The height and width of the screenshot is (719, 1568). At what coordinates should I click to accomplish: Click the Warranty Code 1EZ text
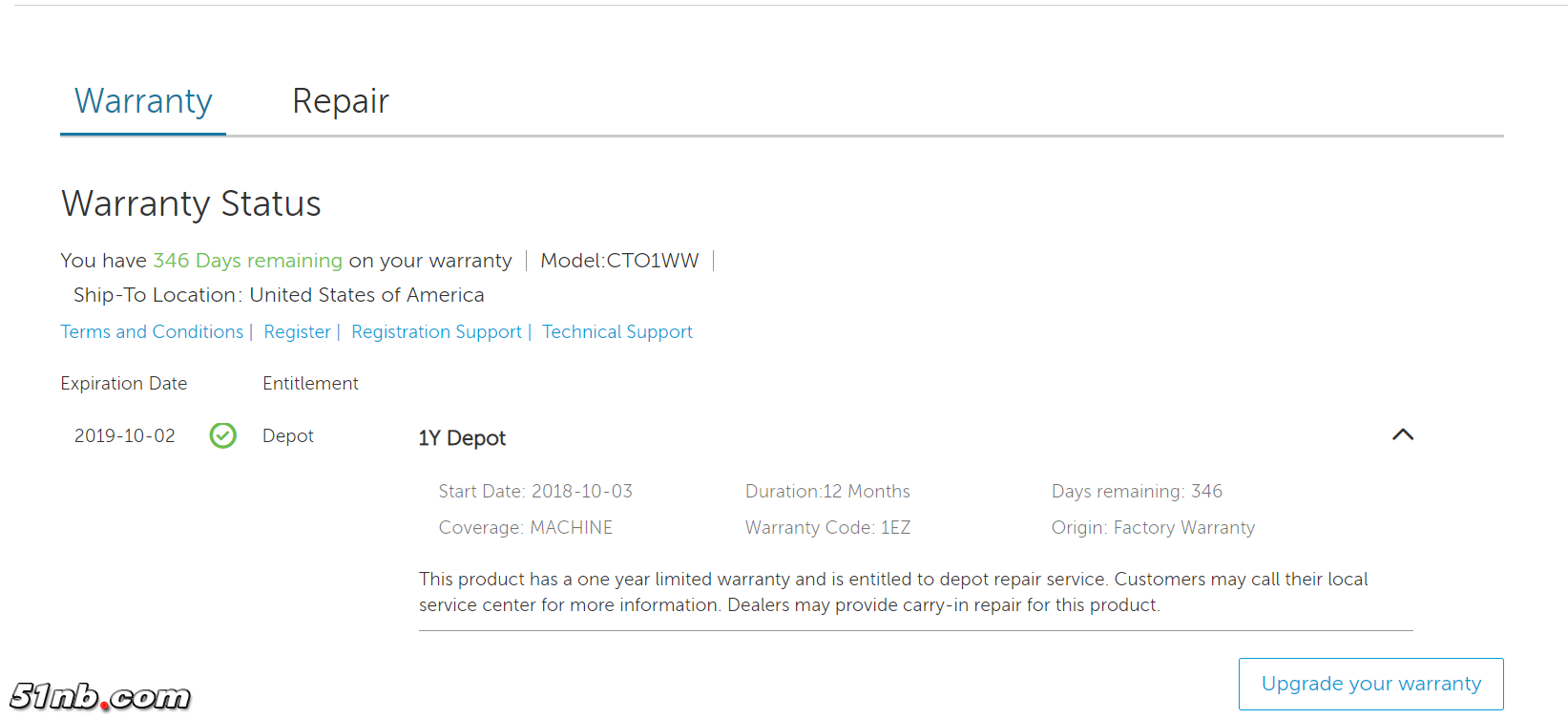827,528
